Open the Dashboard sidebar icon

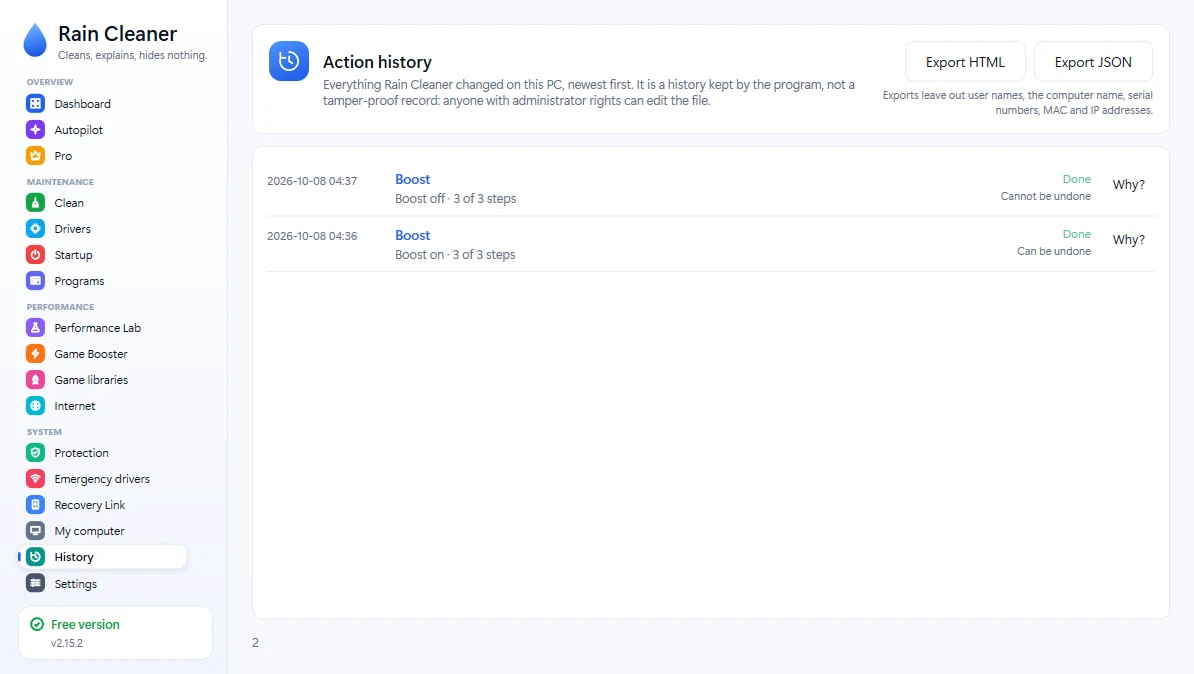(35, 104)
